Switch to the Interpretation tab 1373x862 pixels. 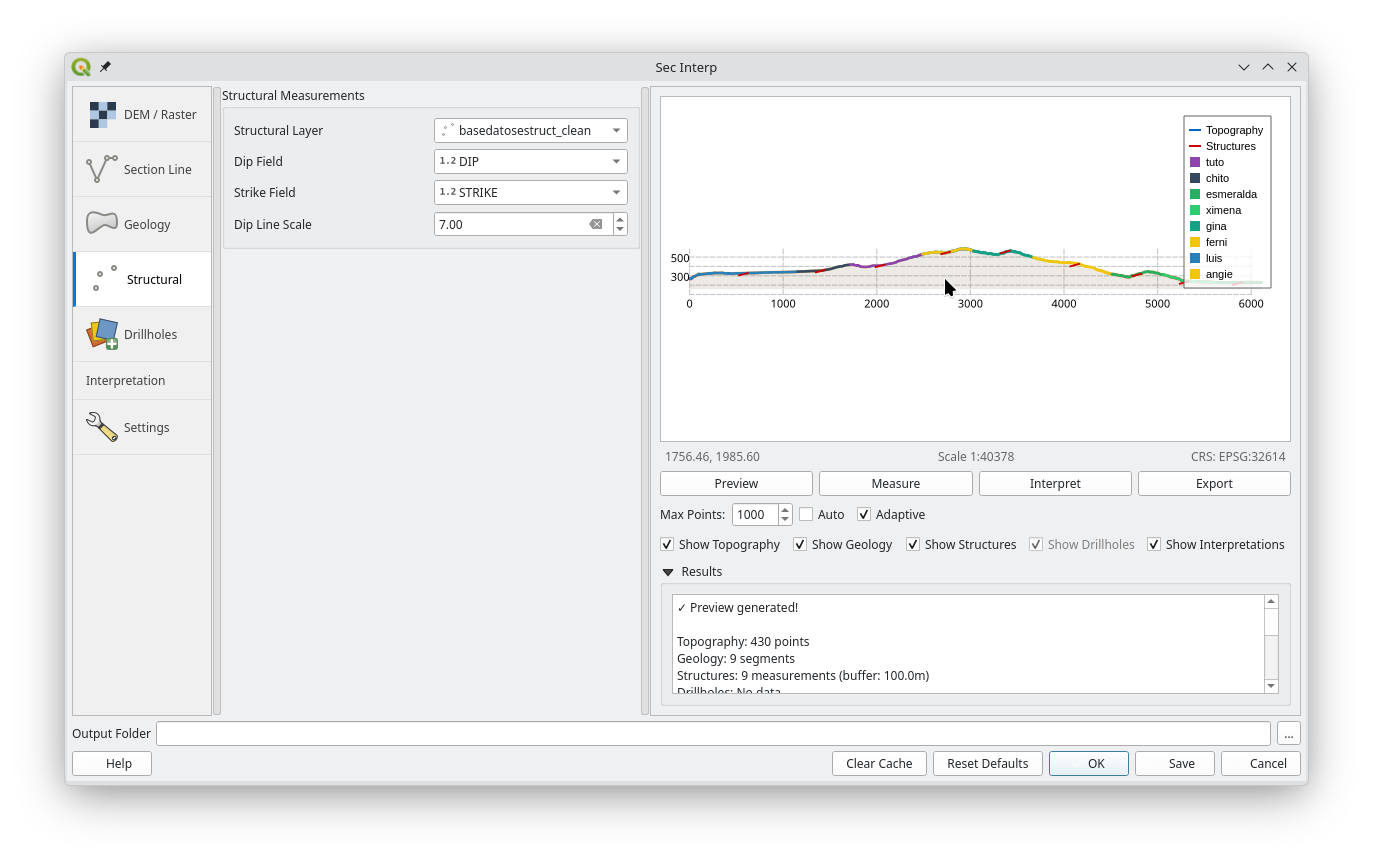(126, 381)
